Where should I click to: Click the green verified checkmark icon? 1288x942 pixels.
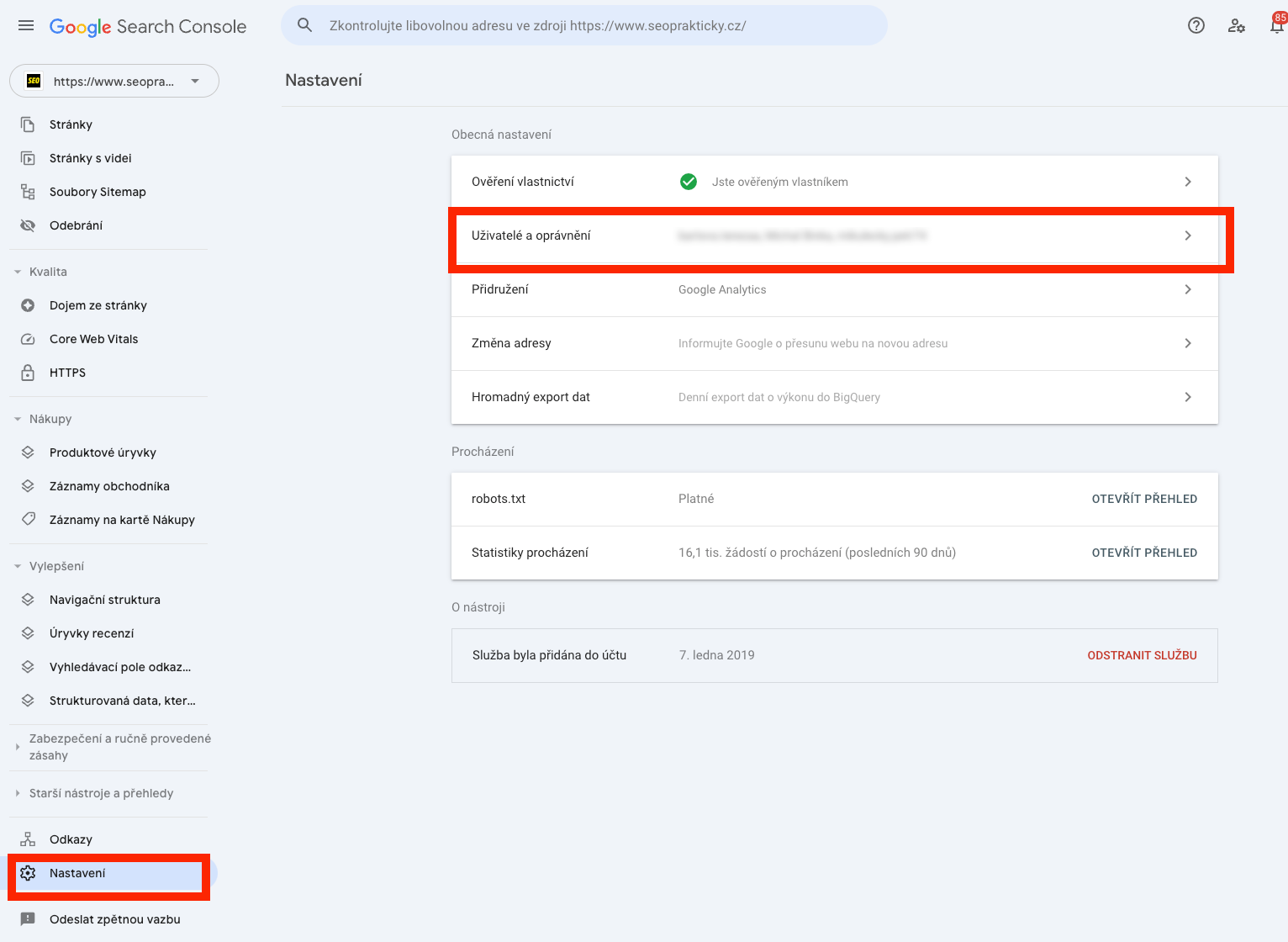pyautogui.click(x=689, y=182)
